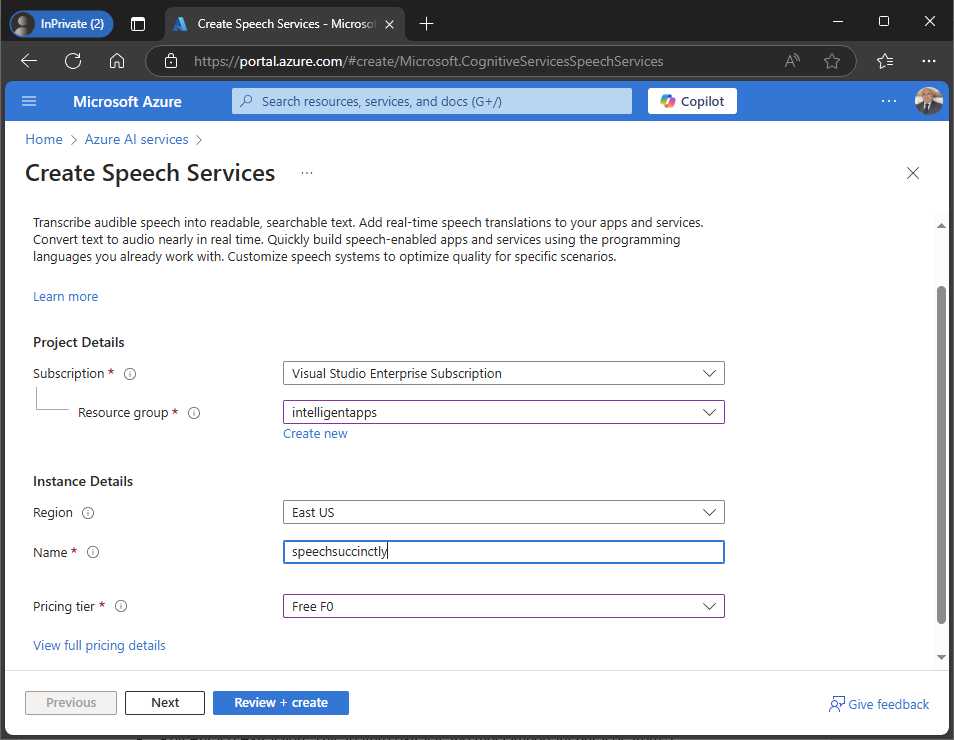Close the Create Speech Services blade
The image size is (954, 740).
click(x=913, y=173)
